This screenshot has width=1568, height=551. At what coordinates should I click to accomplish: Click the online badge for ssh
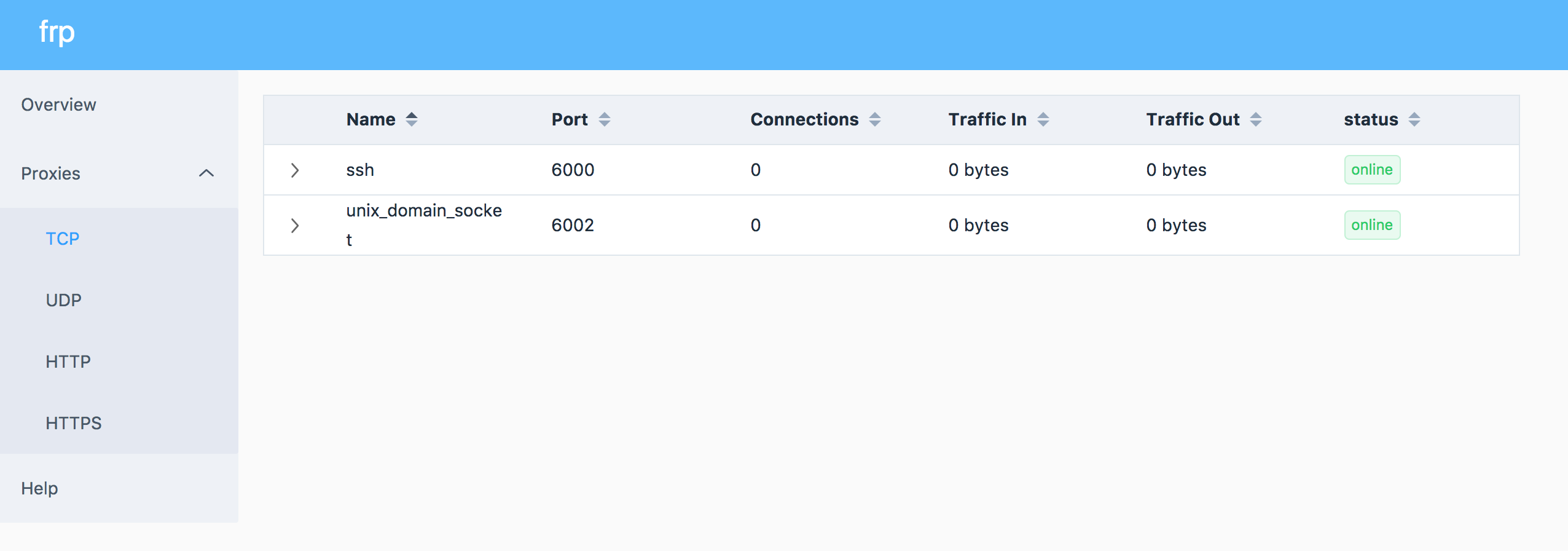(x=1372, y=170)
